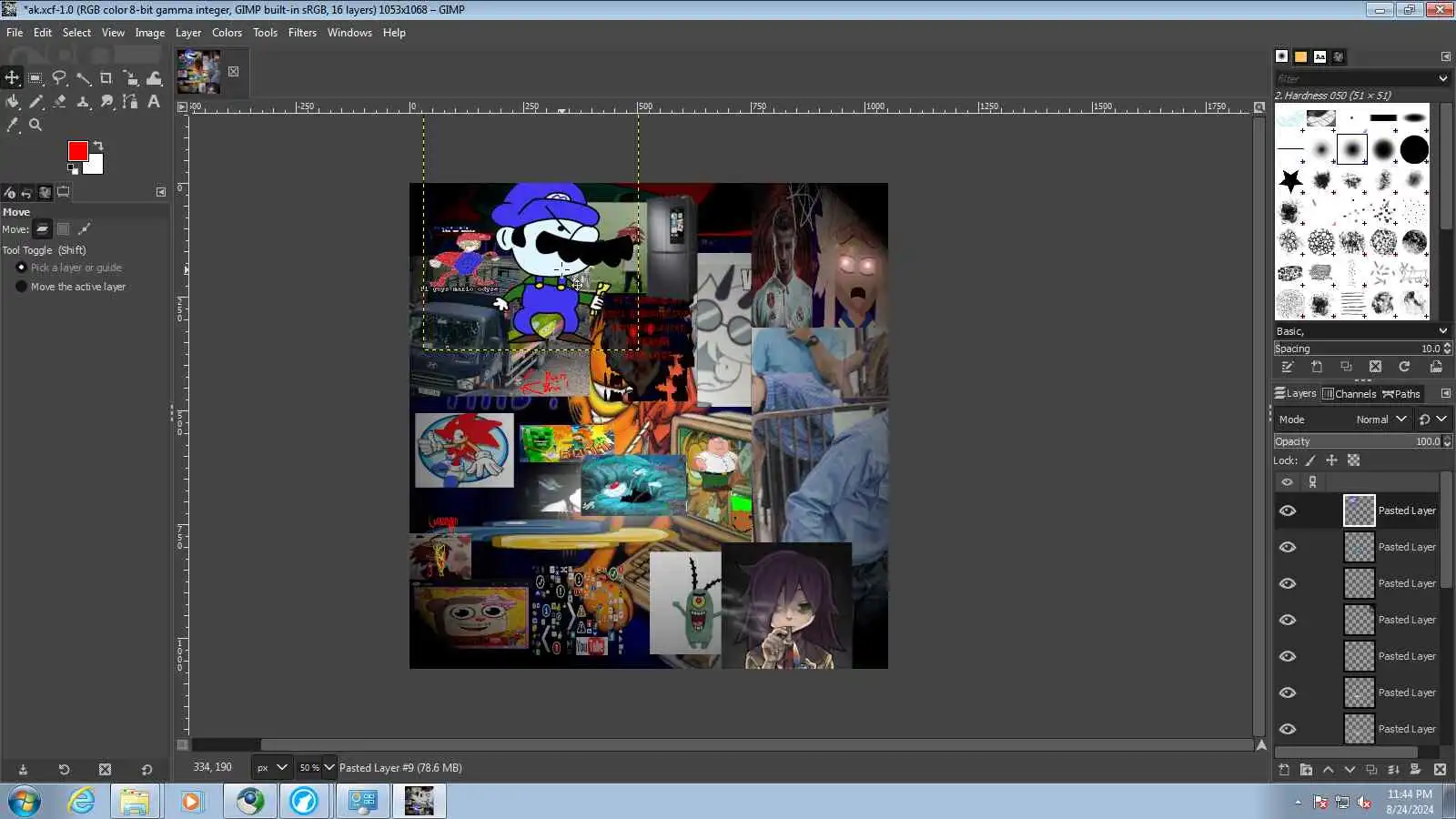This screenshot has height=819, width=1456.
Task: Hide the topmost highlighted Pasted Layer
Action: [x=1288, y=511]
